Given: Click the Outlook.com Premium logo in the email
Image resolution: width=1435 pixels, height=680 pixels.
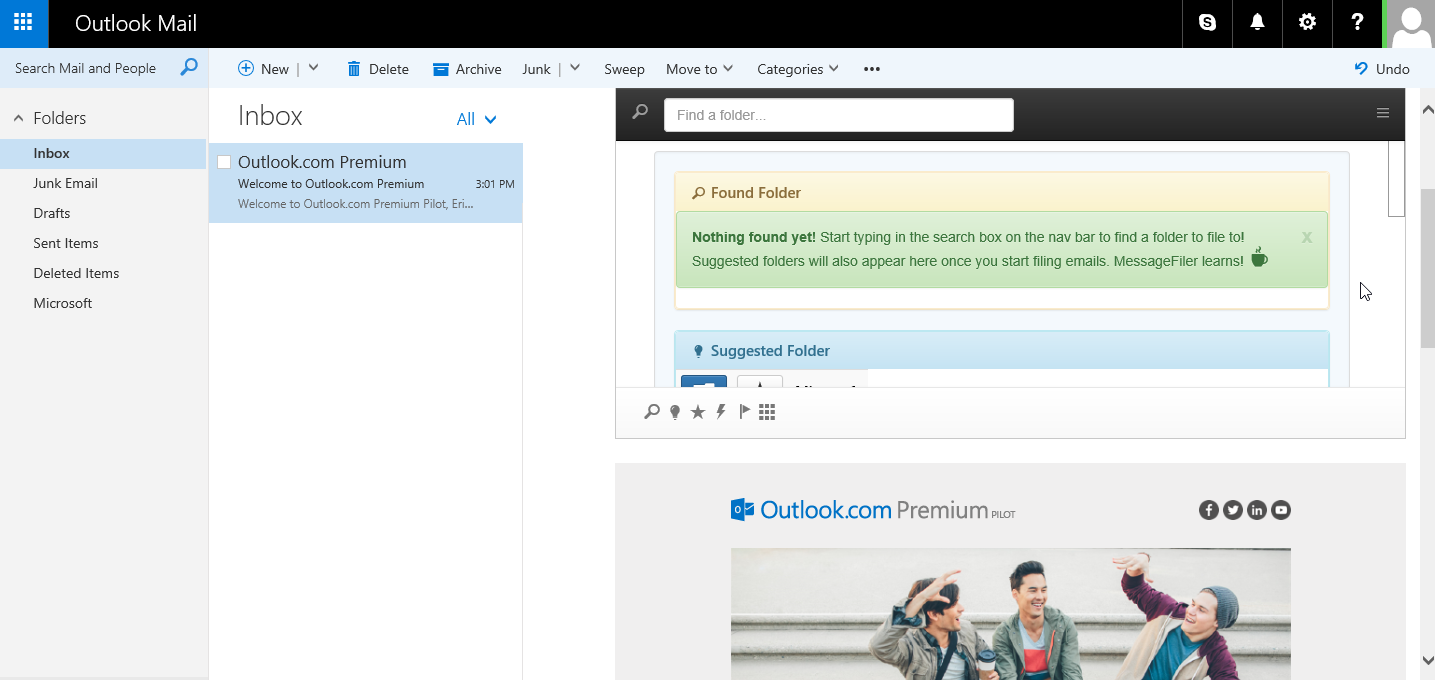Looking at the screenshot, I should [873, 510].
